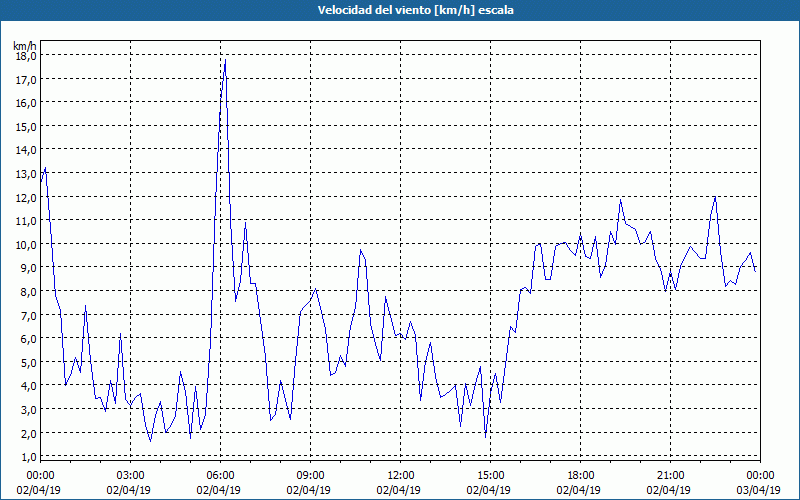The image size is (800, 500).
Task: Click the '1,0' y-axis label
Action: (x=28, y=457)
